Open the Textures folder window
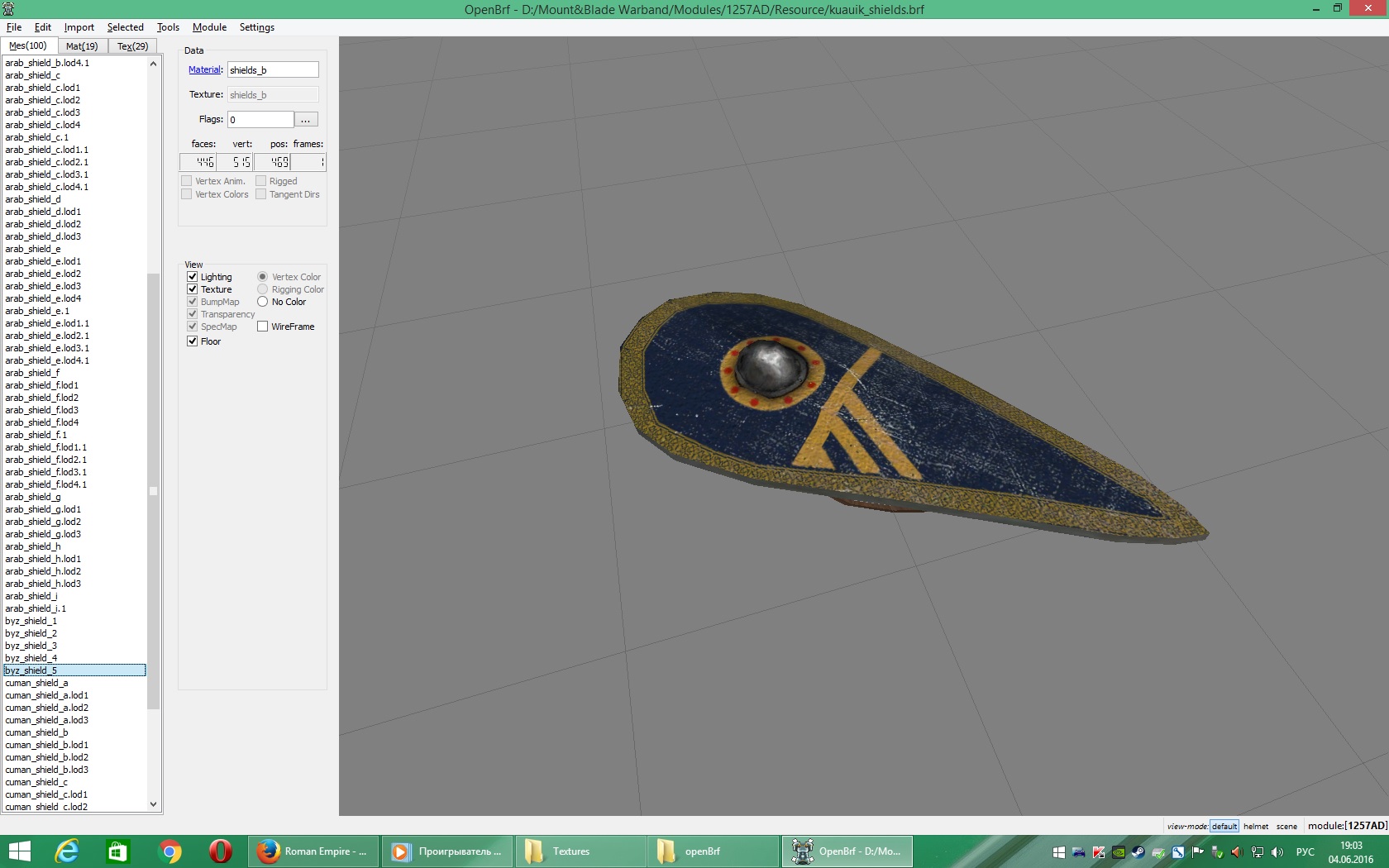The height and width of the screenshot is (868, 1389). (x=581, y=851)
